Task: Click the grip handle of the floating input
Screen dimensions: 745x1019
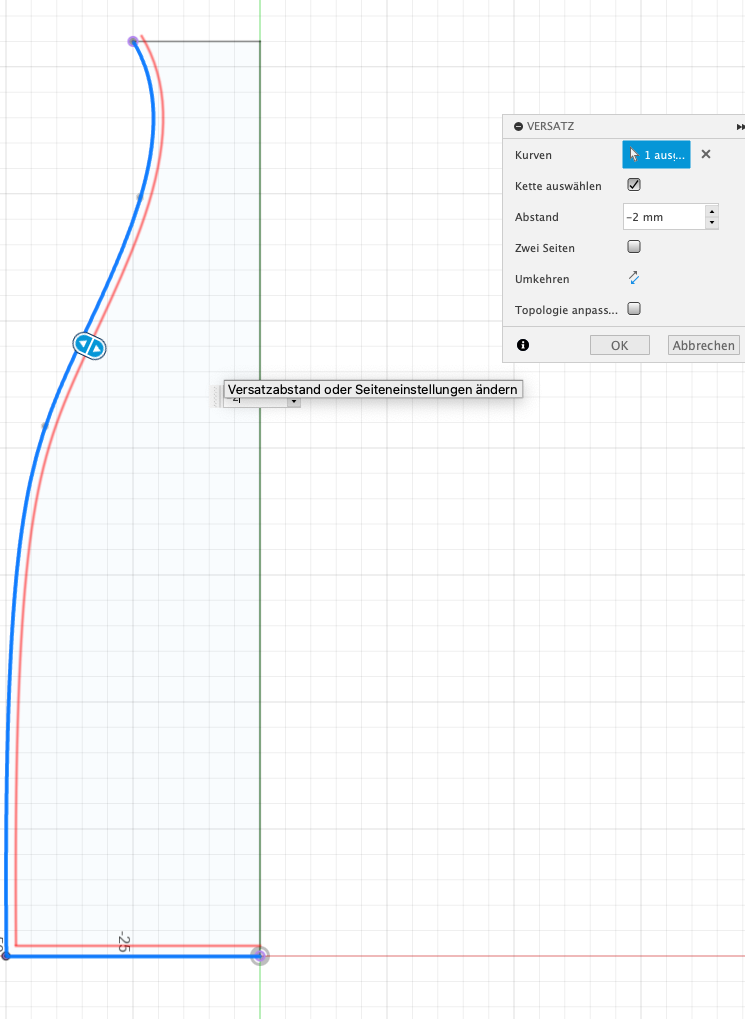Action: (x=216, y=398)
